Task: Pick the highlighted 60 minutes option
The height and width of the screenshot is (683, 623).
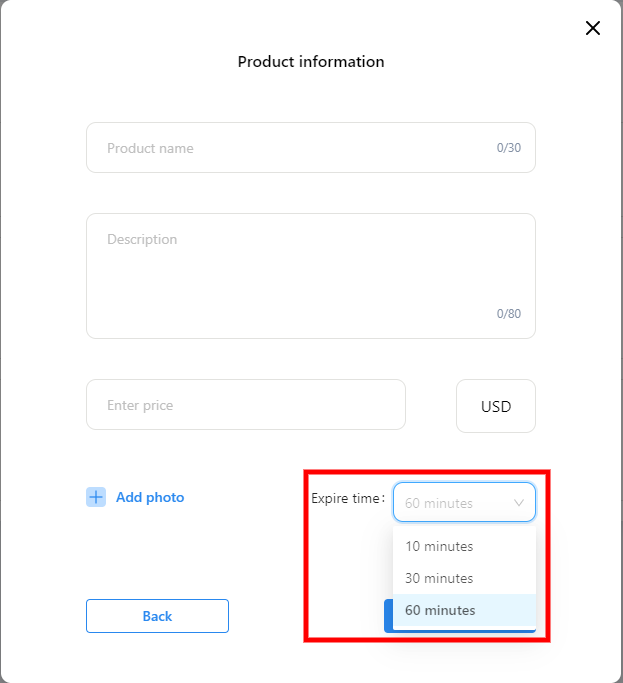Action: coord(440,610)
